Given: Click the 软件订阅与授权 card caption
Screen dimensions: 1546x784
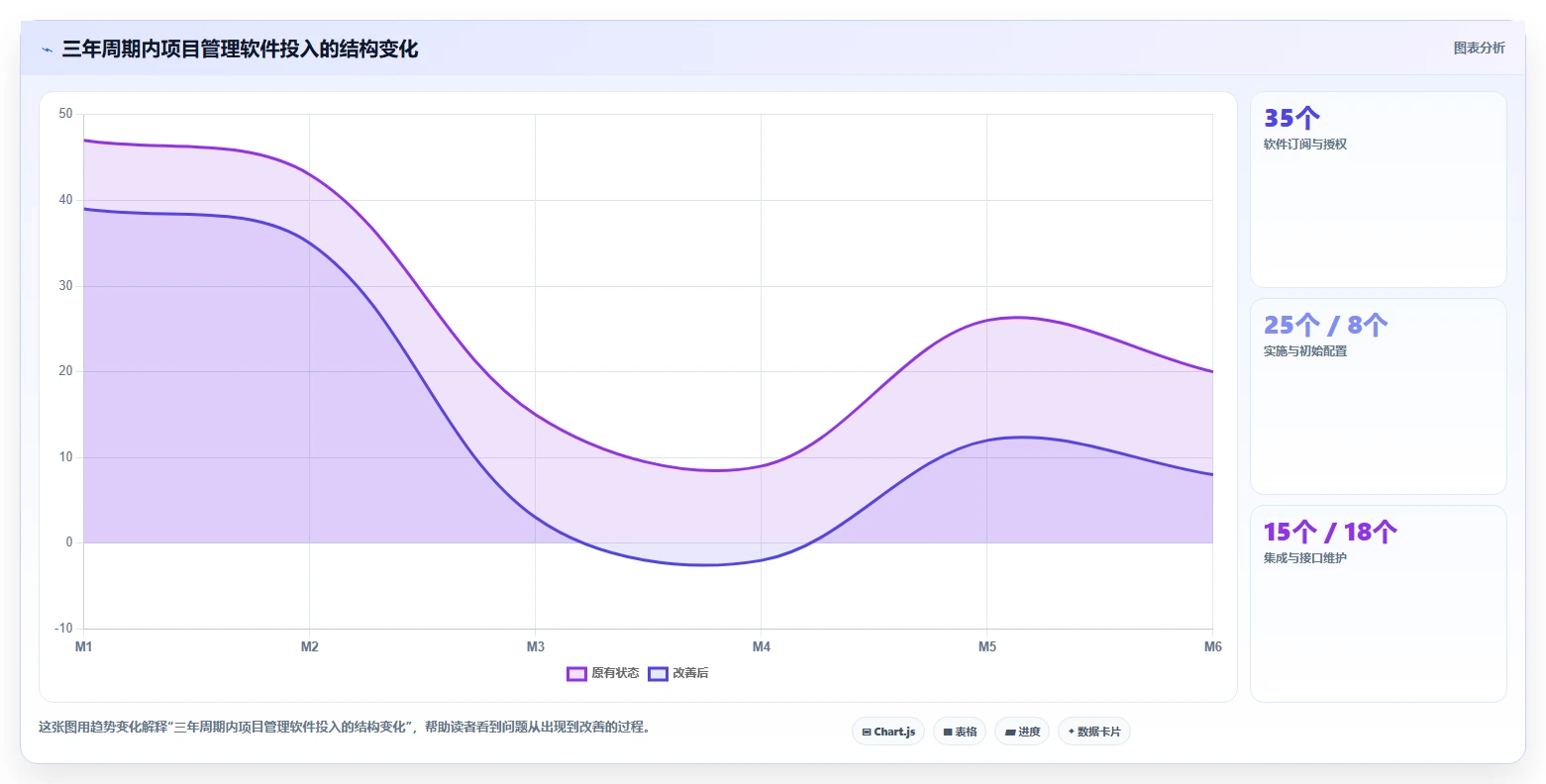Looking at the screenshot, I should tap(1305, 145).
